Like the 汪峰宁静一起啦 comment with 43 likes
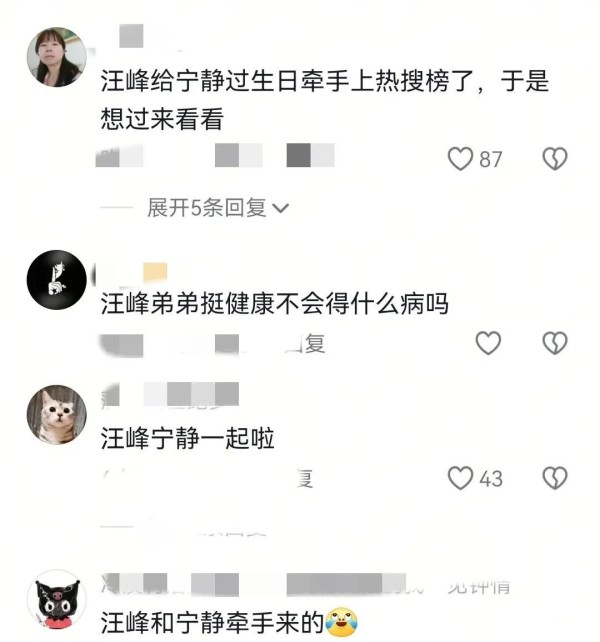The height and width of the screenshot is (642, 600). 460,478
